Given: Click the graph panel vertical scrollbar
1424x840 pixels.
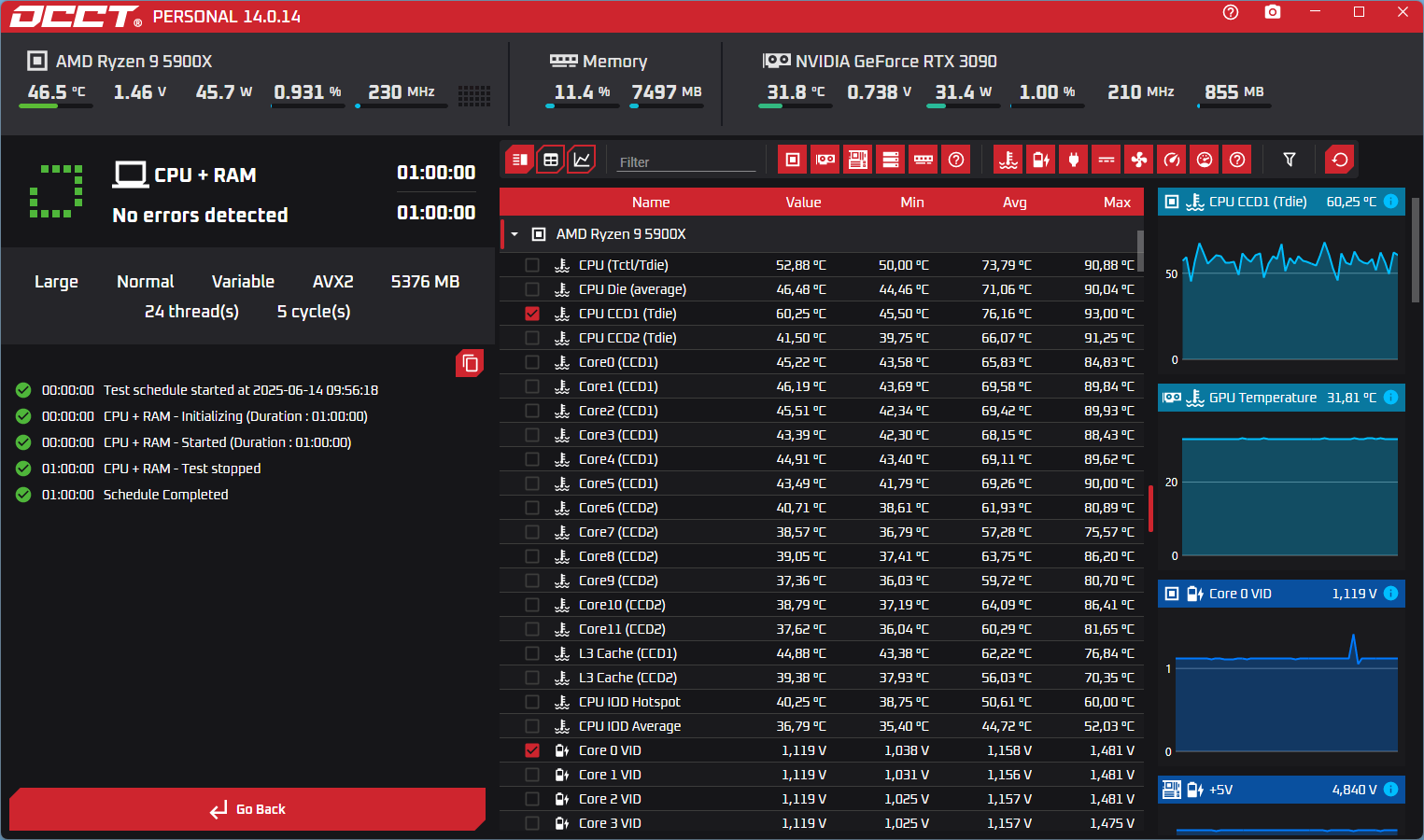Looking at the screenshot, I should 1416,250.
